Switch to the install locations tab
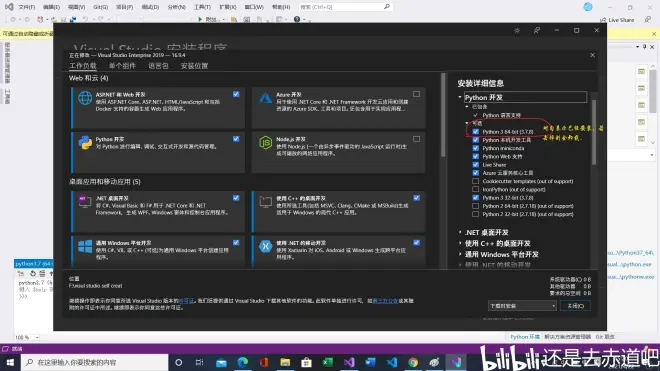 194,66
